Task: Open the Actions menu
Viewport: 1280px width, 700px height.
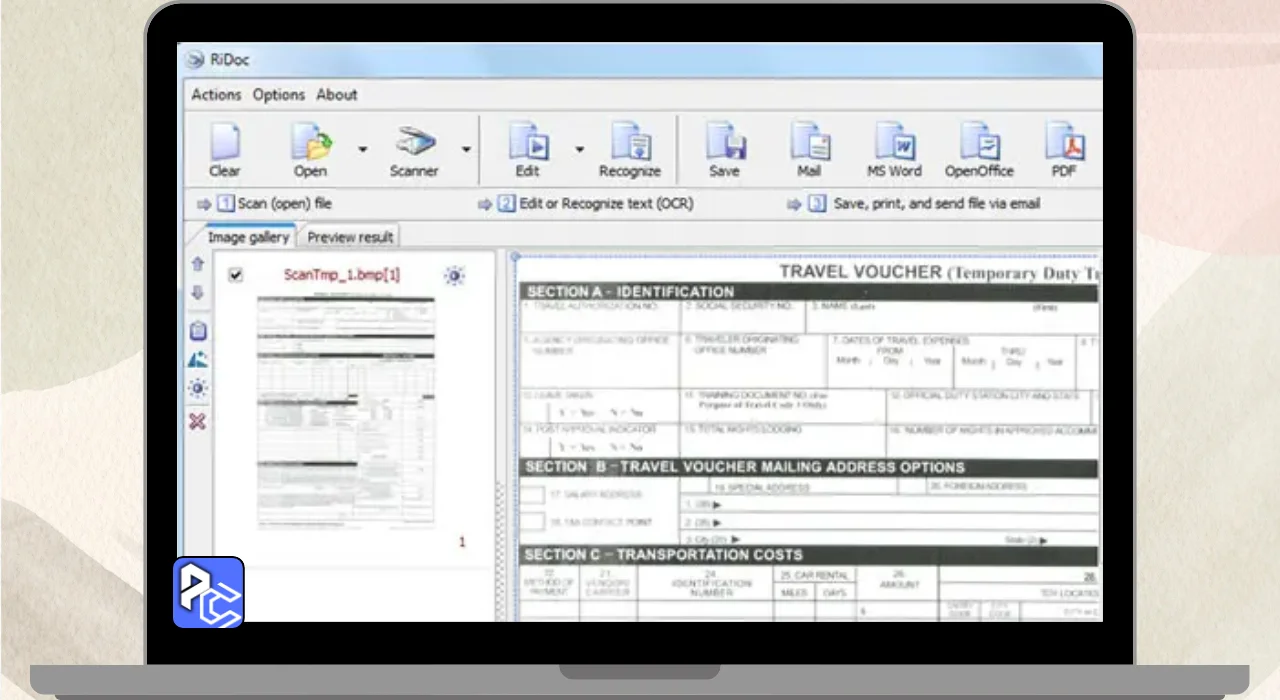Action: 216,94
